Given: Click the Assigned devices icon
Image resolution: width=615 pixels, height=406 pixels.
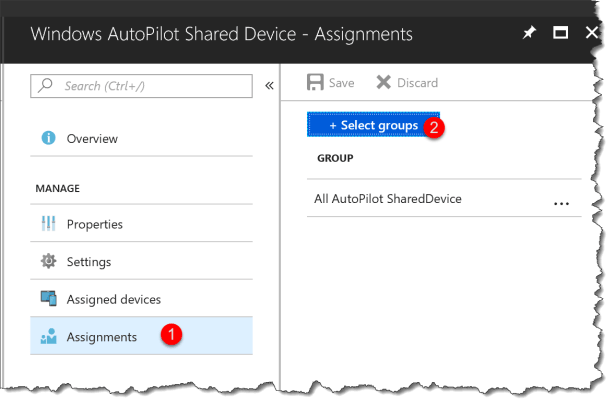Looking at the screenshot, I should [x=47, y=299].
